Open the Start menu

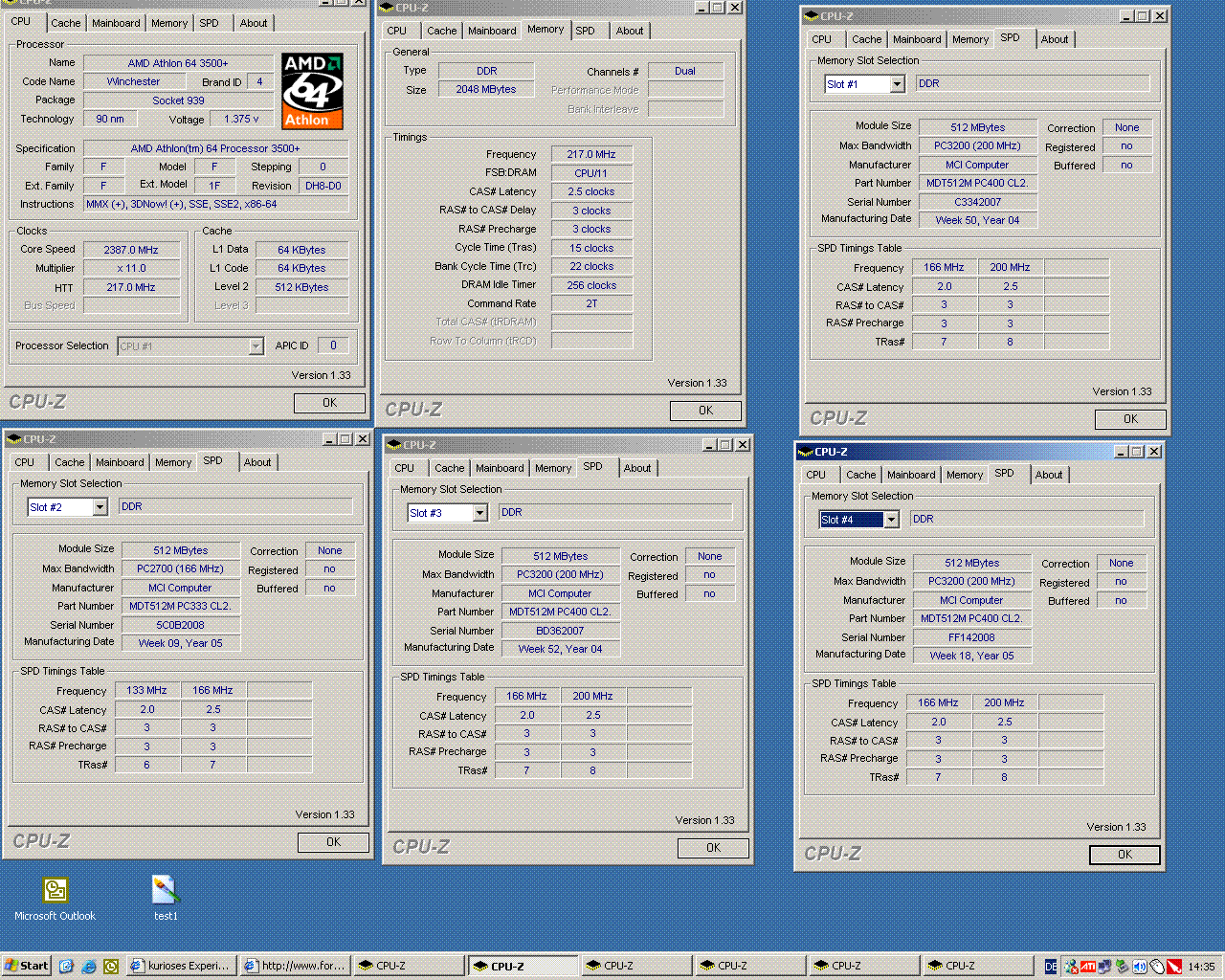(x=27, y=966)
